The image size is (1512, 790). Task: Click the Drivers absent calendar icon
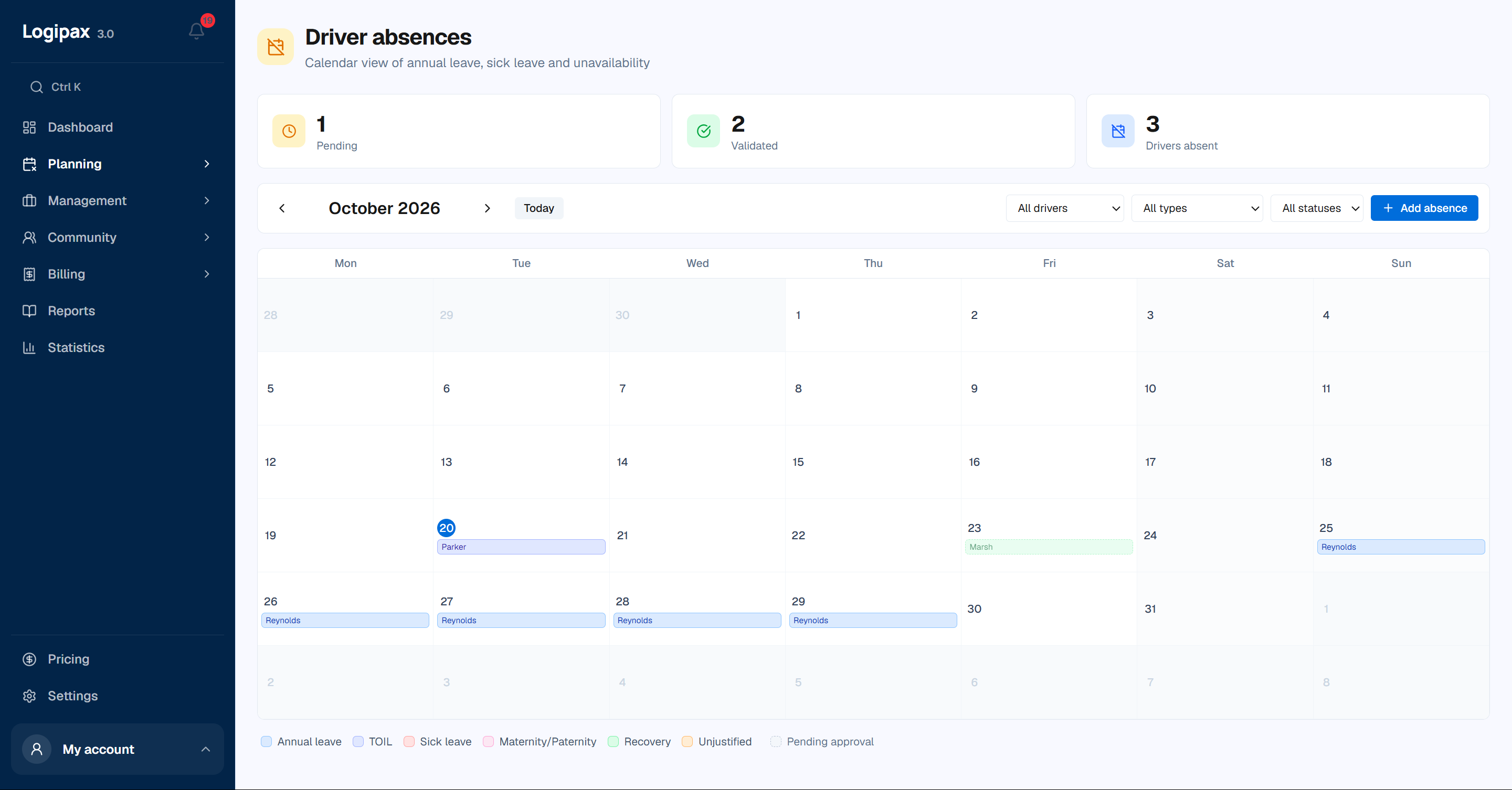click(1118, 131)
